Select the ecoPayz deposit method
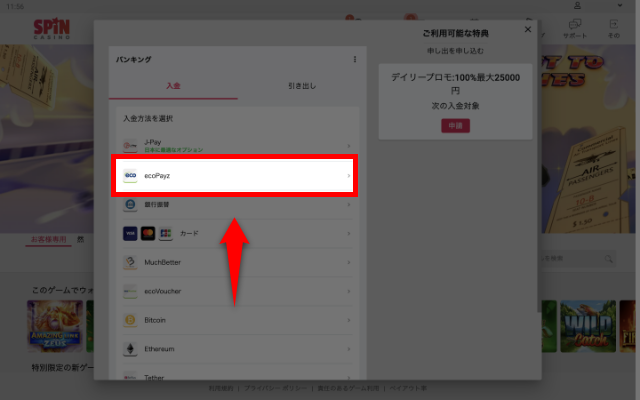 coord(232,176)
